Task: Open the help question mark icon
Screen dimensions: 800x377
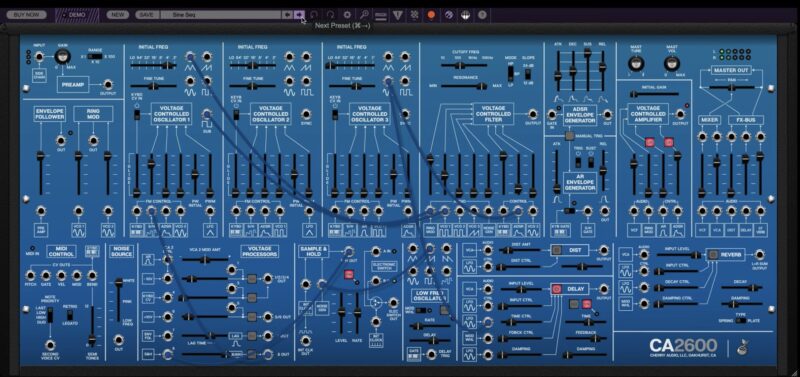Action: coord(482,15)
